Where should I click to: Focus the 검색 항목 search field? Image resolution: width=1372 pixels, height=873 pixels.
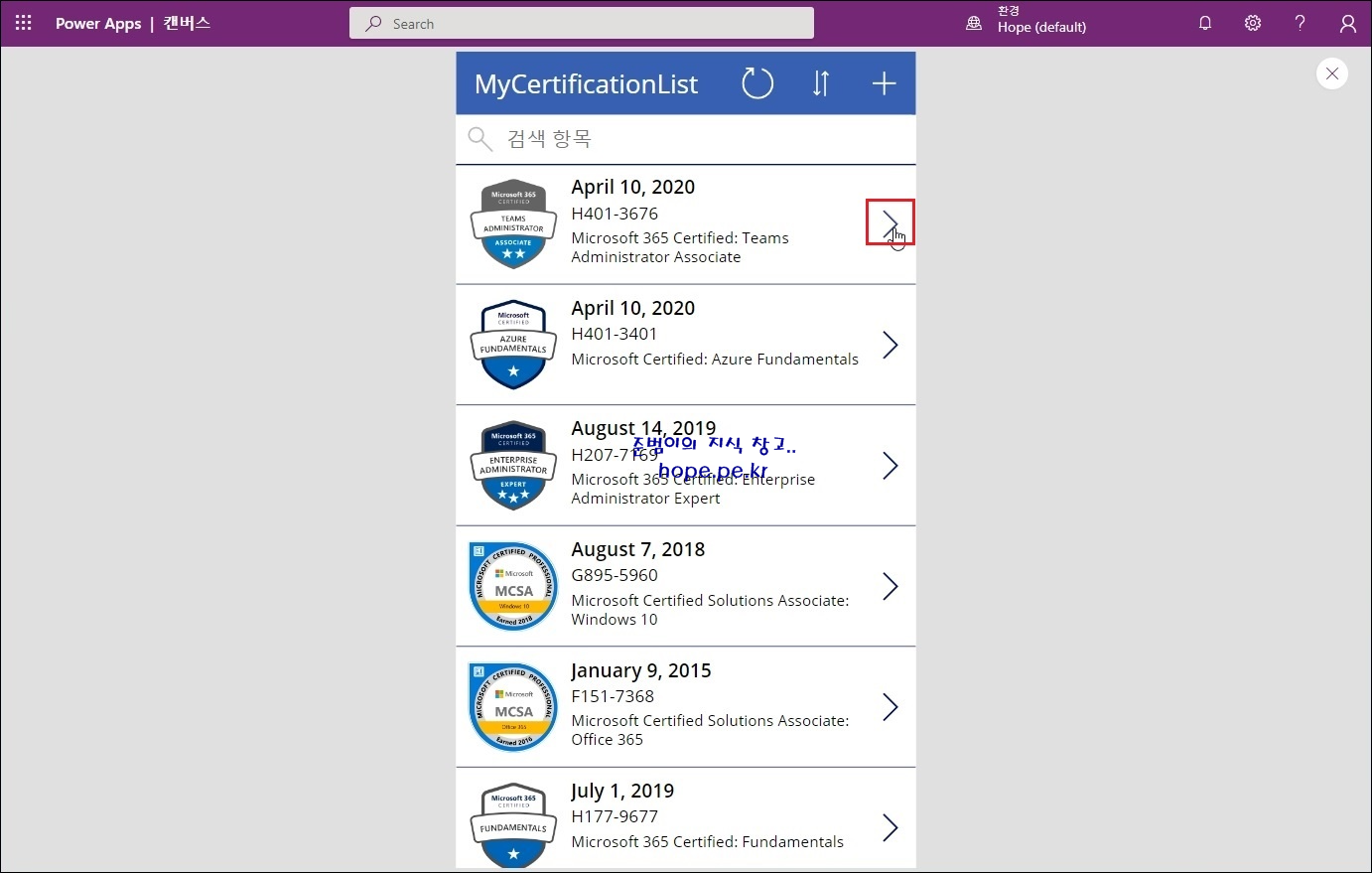coord(685,139)
